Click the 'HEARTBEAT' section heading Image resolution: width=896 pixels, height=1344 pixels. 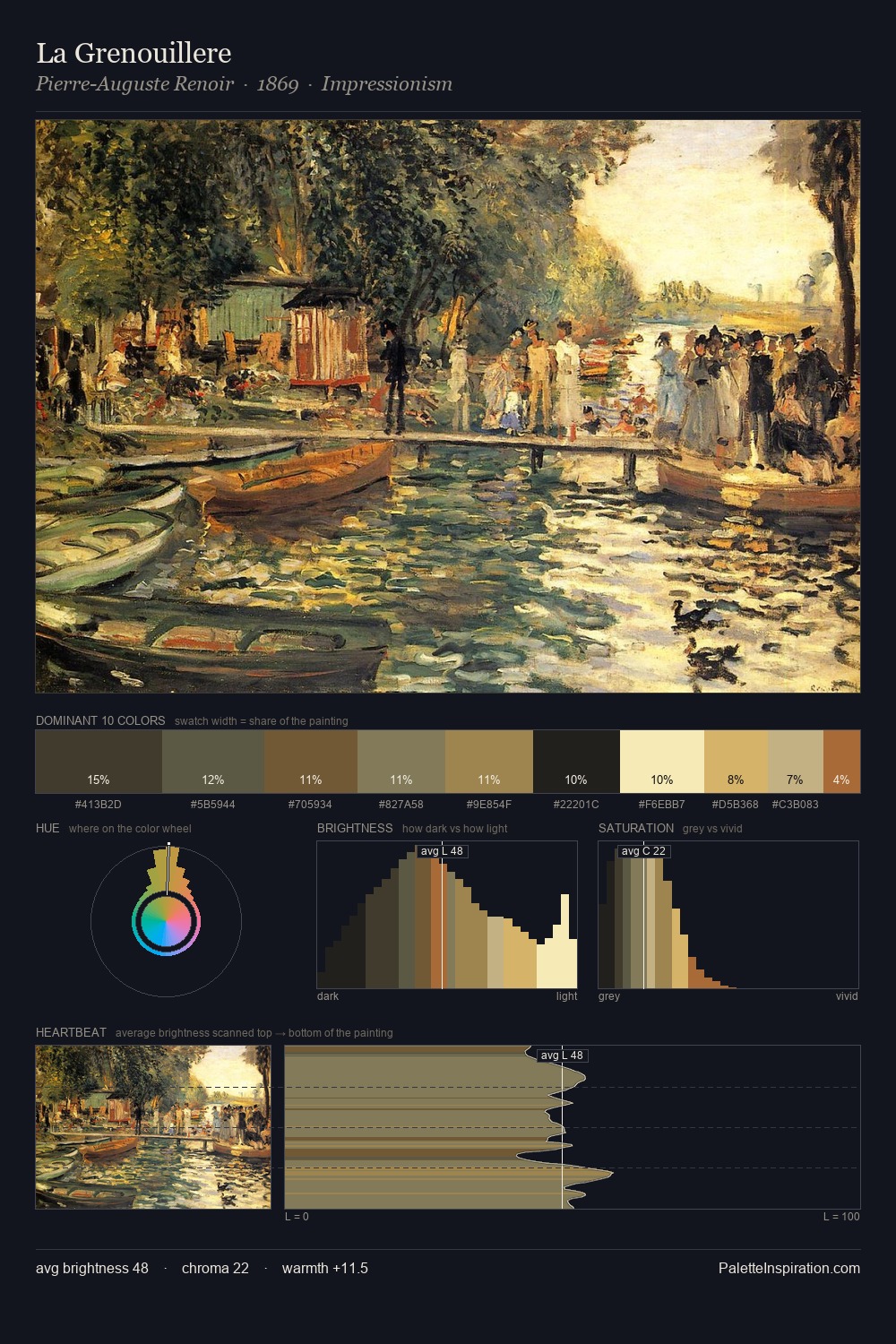pos(71,1032)
